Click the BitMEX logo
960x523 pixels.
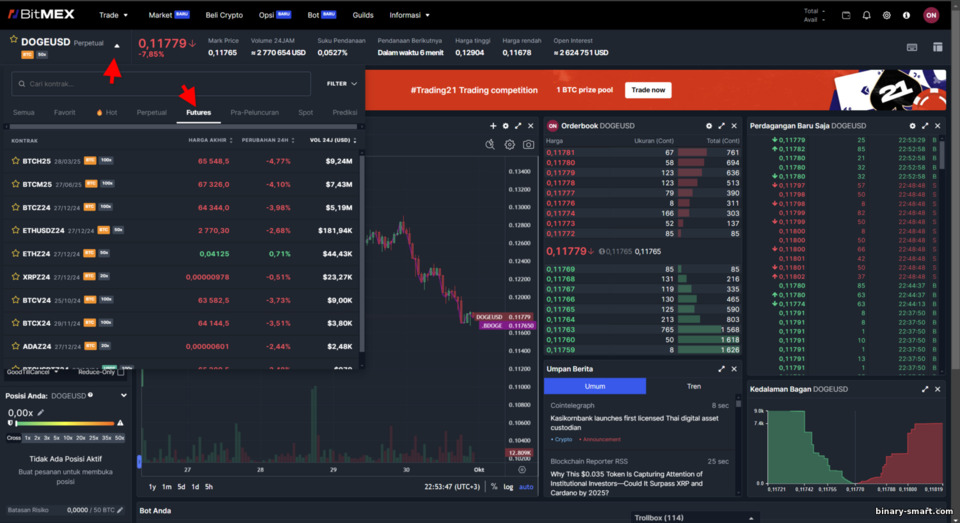(x=41, y=14)
